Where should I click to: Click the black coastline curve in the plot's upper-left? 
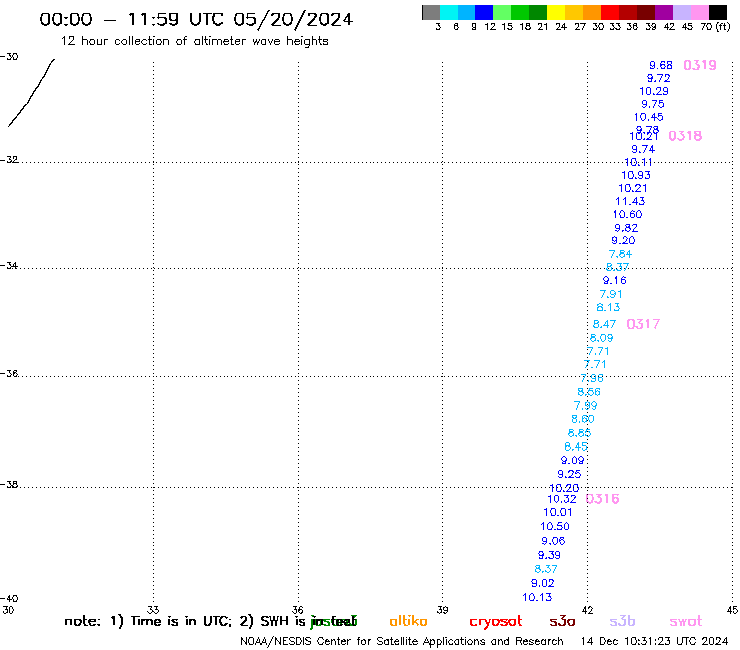(x=31, y=93)
